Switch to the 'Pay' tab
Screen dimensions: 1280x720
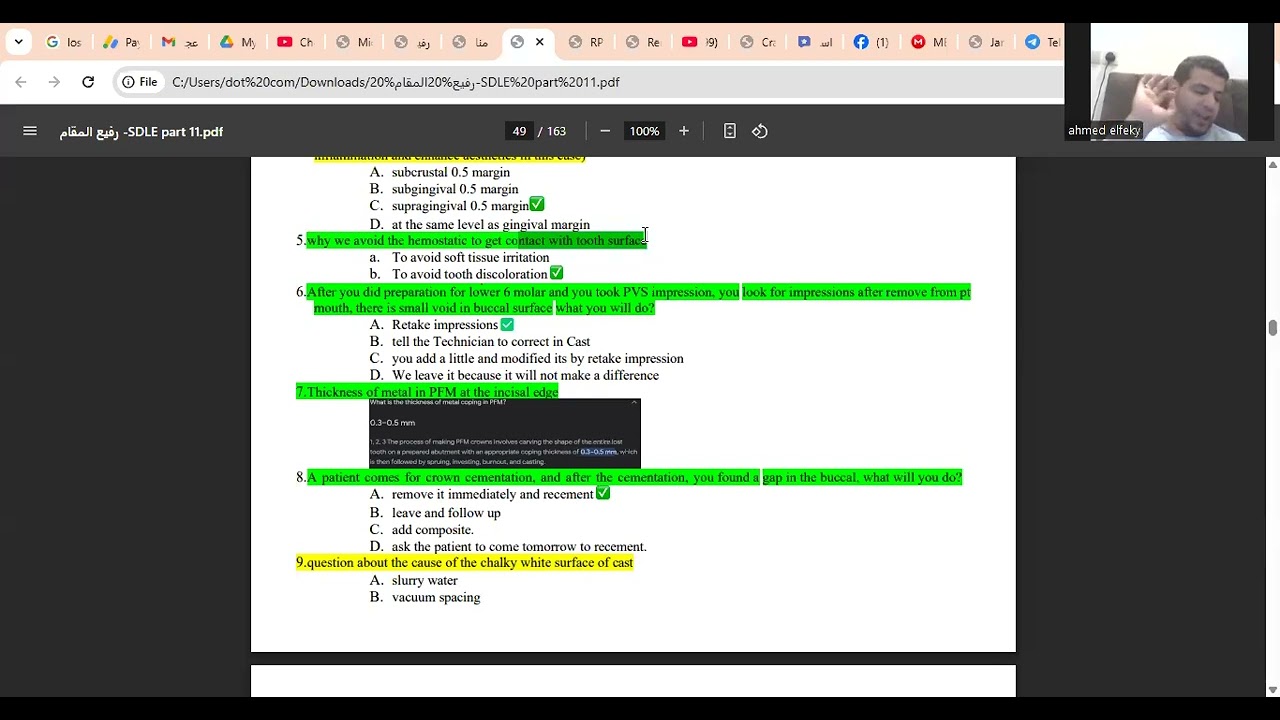122,42
